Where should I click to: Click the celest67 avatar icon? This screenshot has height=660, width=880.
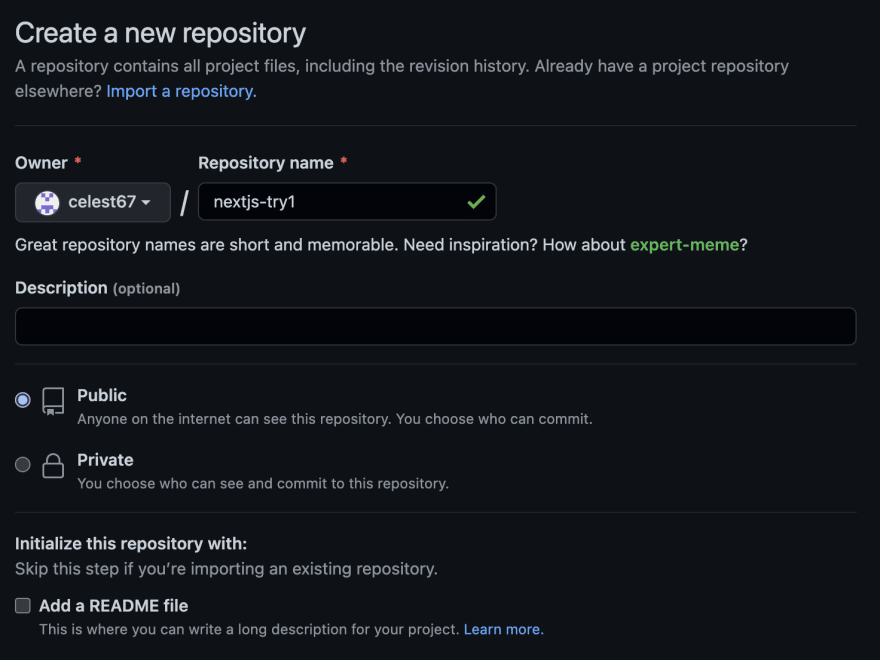(x=47, y=203)
